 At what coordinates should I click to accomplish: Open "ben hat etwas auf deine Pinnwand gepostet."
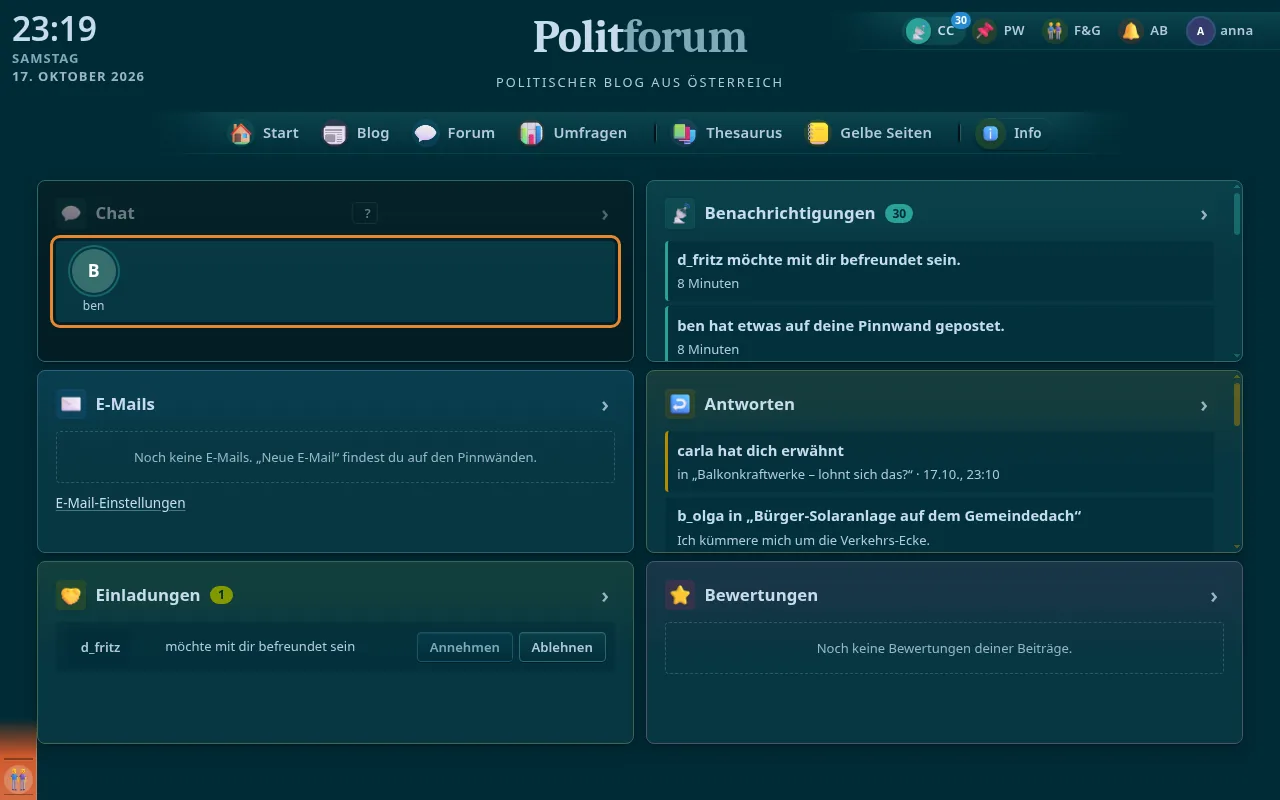(939, 334)
